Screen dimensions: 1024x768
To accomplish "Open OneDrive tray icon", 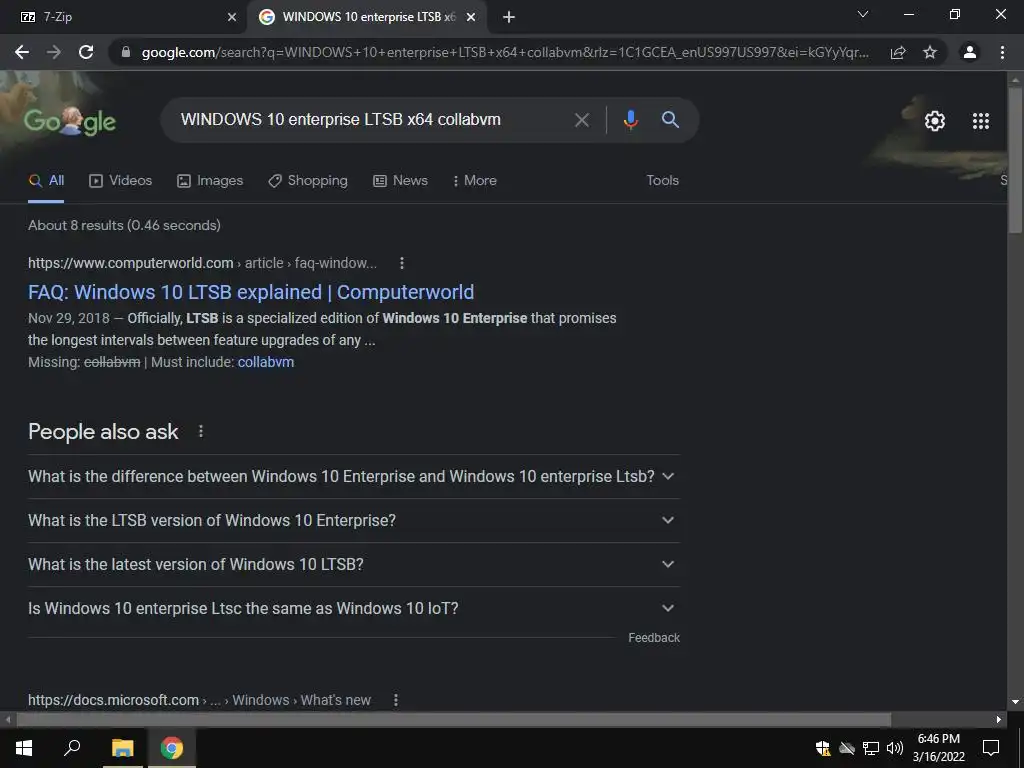I will pos(847,748).
